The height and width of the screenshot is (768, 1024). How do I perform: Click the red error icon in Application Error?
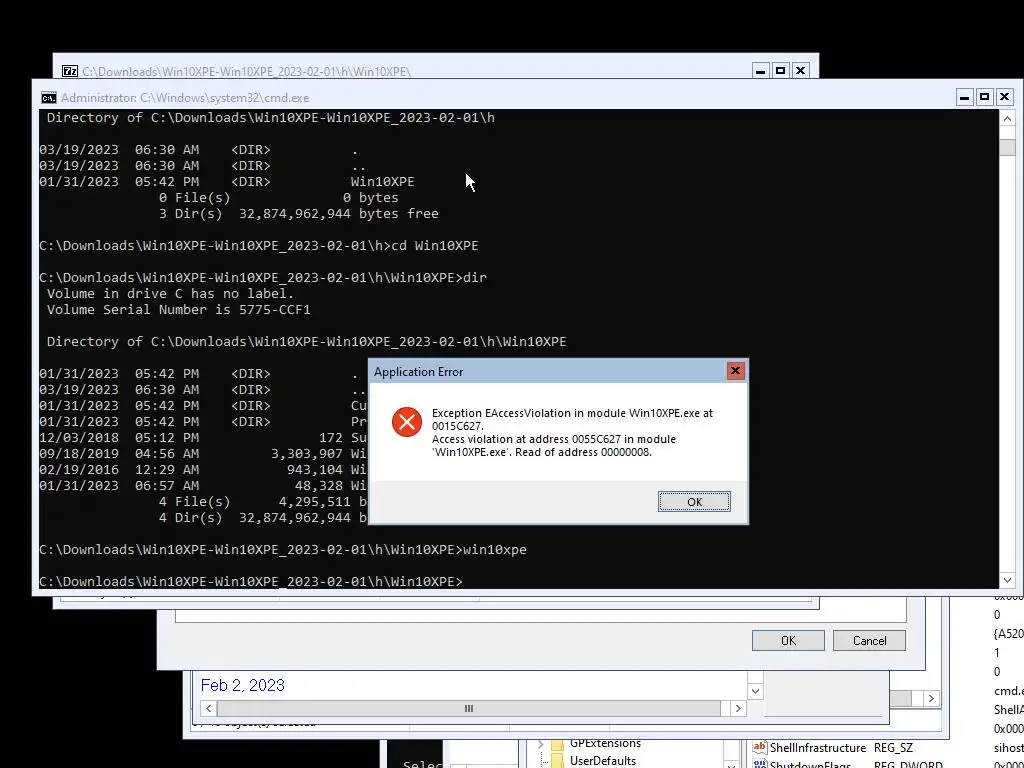[x=407, y=423]
